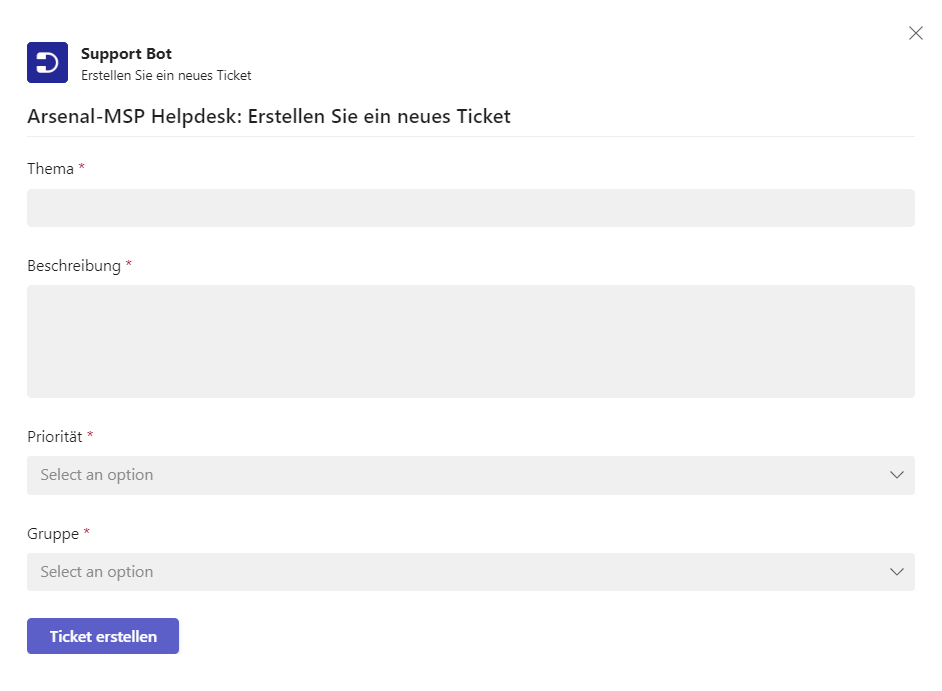This screenshot has height=691, width=942.
Task: Expand the Gruppe selection list
Action: pos(470,571)
